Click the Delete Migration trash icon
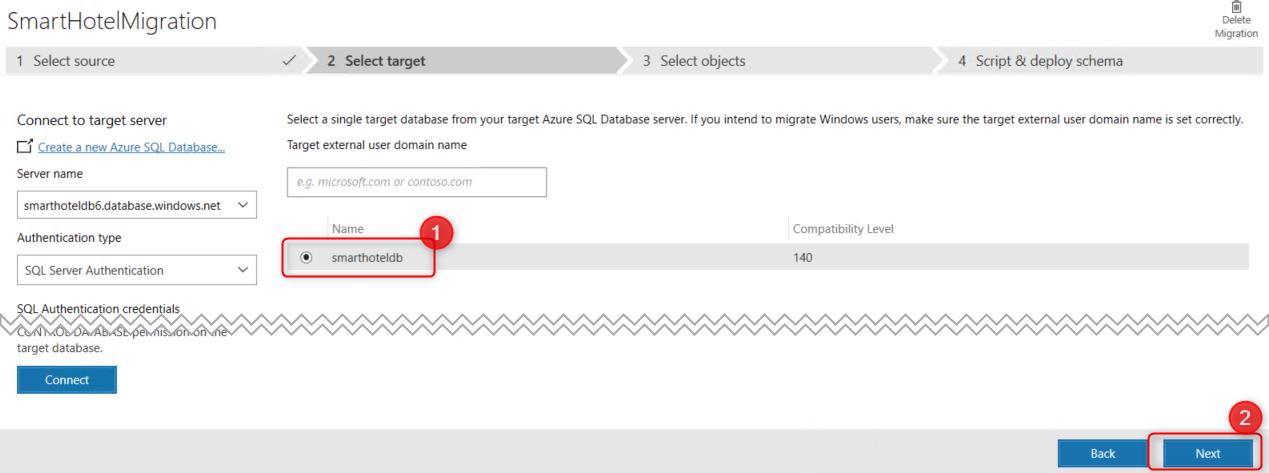 [x=1236, y=7]
